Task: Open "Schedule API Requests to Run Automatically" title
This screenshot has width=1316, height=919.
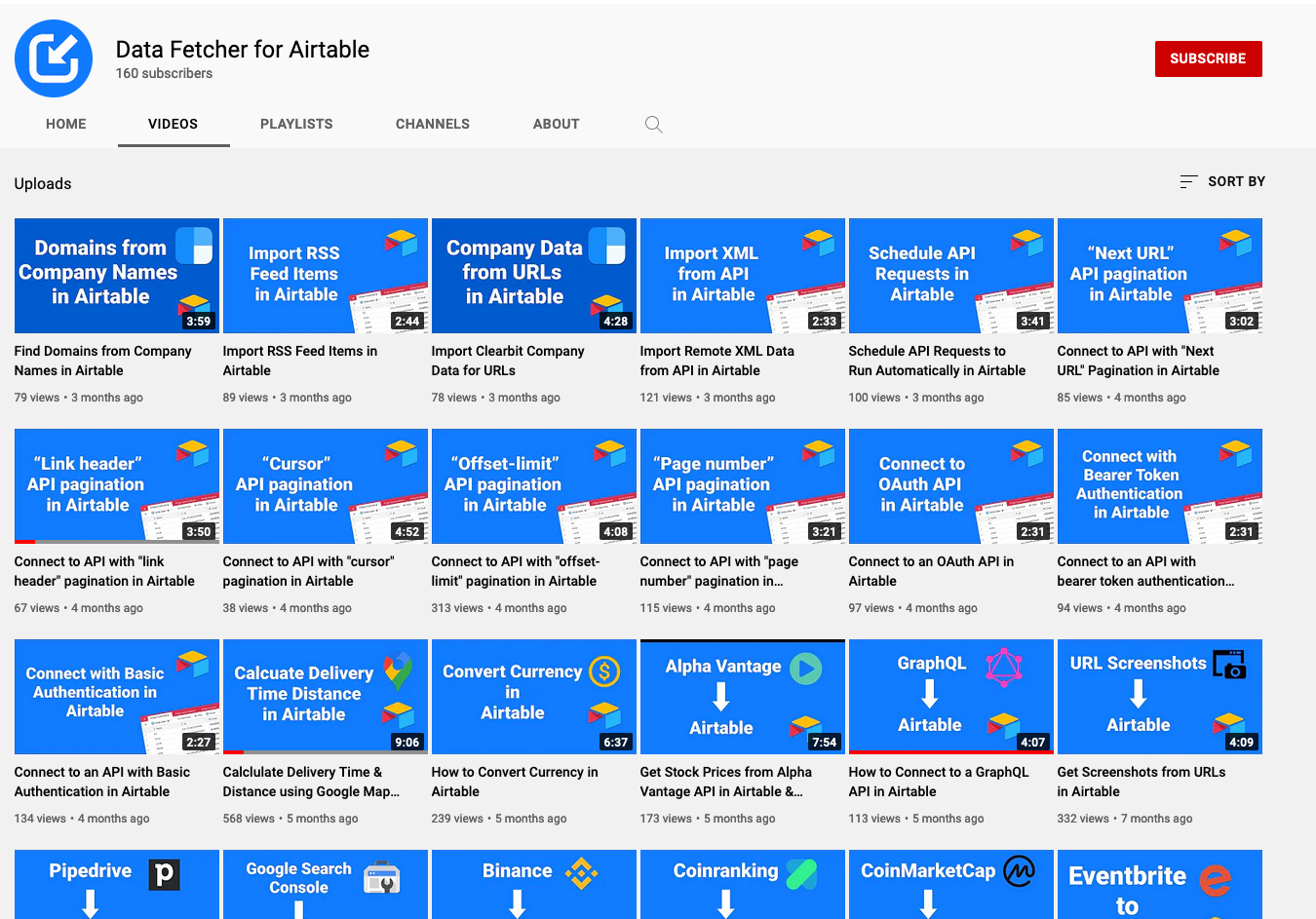Action: (938, 361)
